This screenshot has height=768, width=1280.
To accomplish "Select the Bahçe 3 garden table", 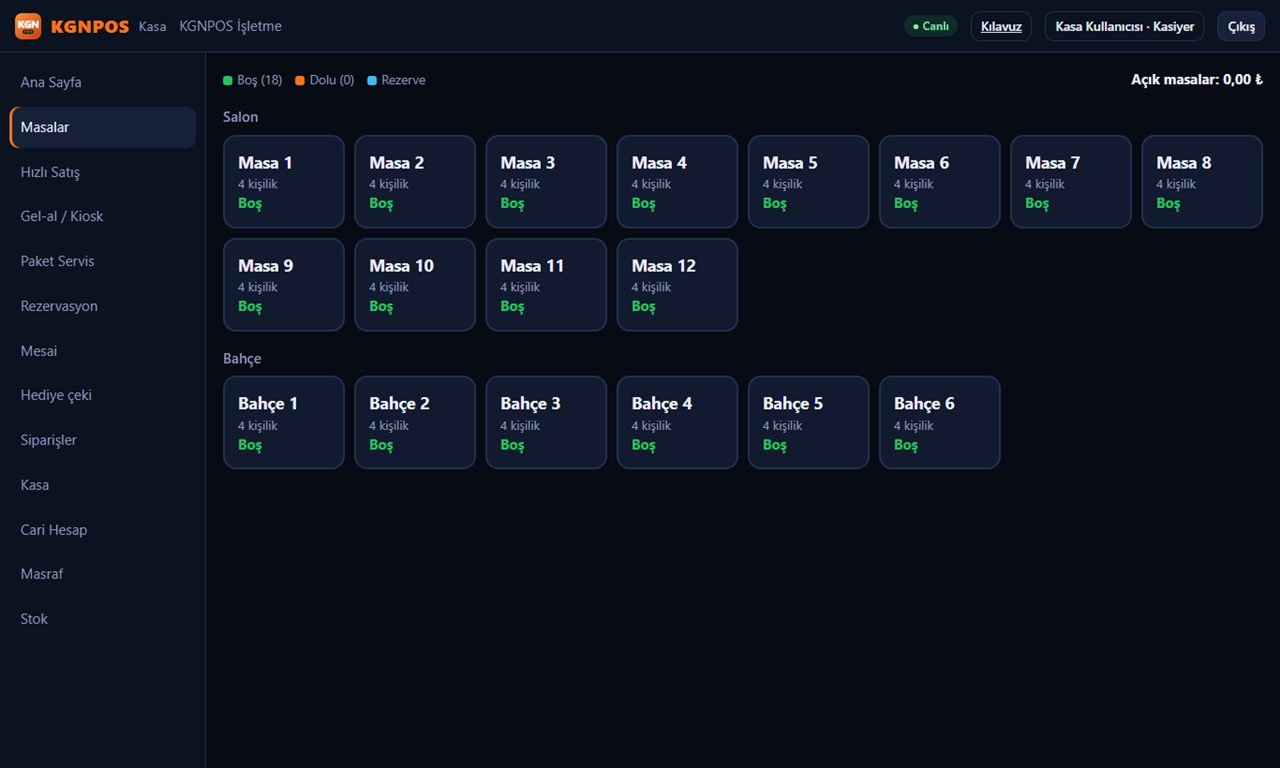I will [546, 423].
